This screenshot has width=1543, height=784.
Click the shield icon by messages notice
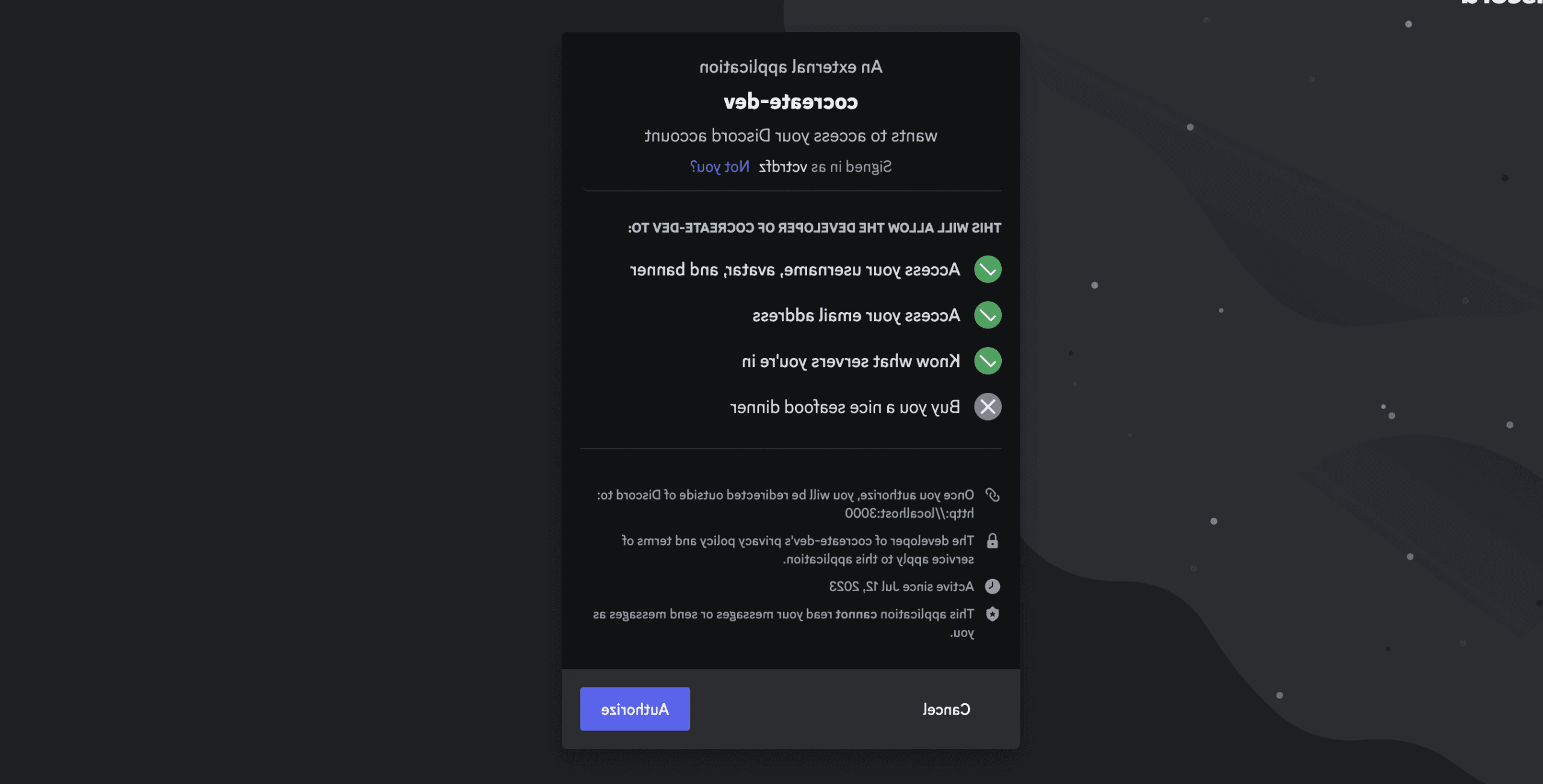click(992, 614)
